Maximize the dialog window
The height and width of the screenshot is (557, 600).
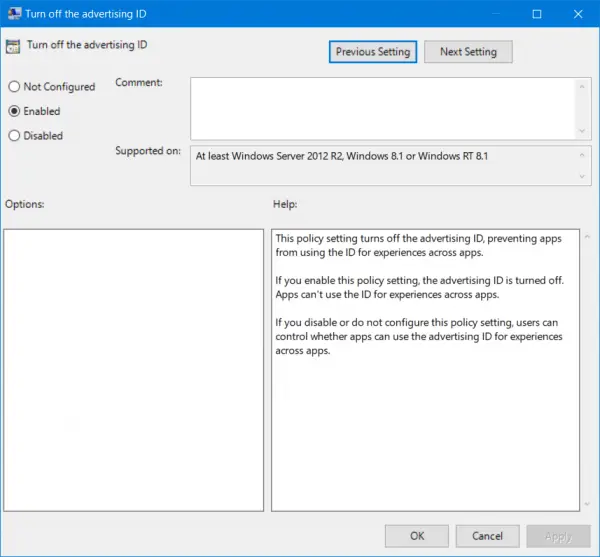pos(537,14)
